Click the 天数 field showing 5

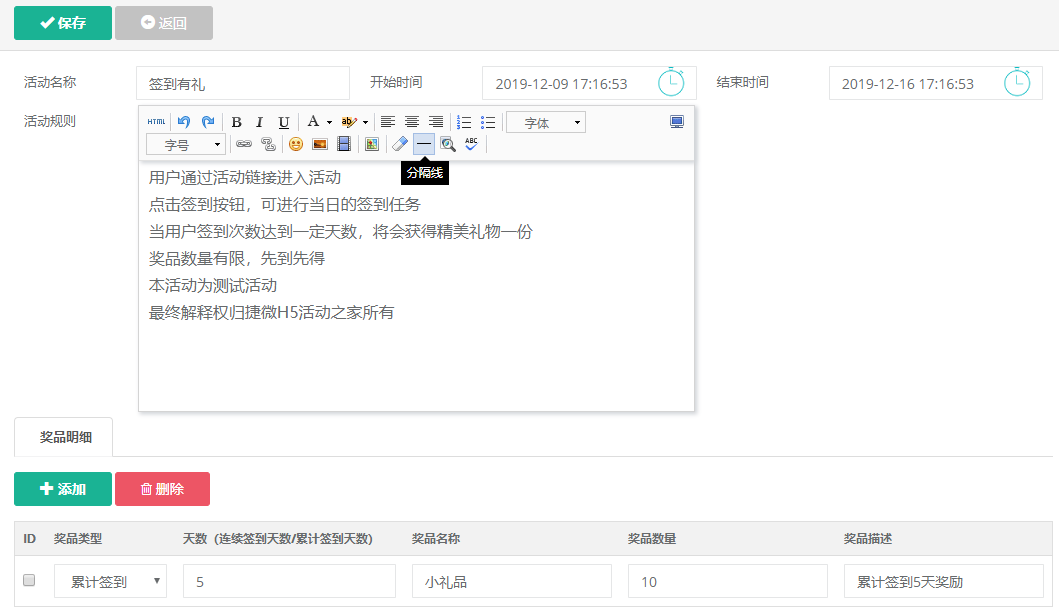[289, 581]
